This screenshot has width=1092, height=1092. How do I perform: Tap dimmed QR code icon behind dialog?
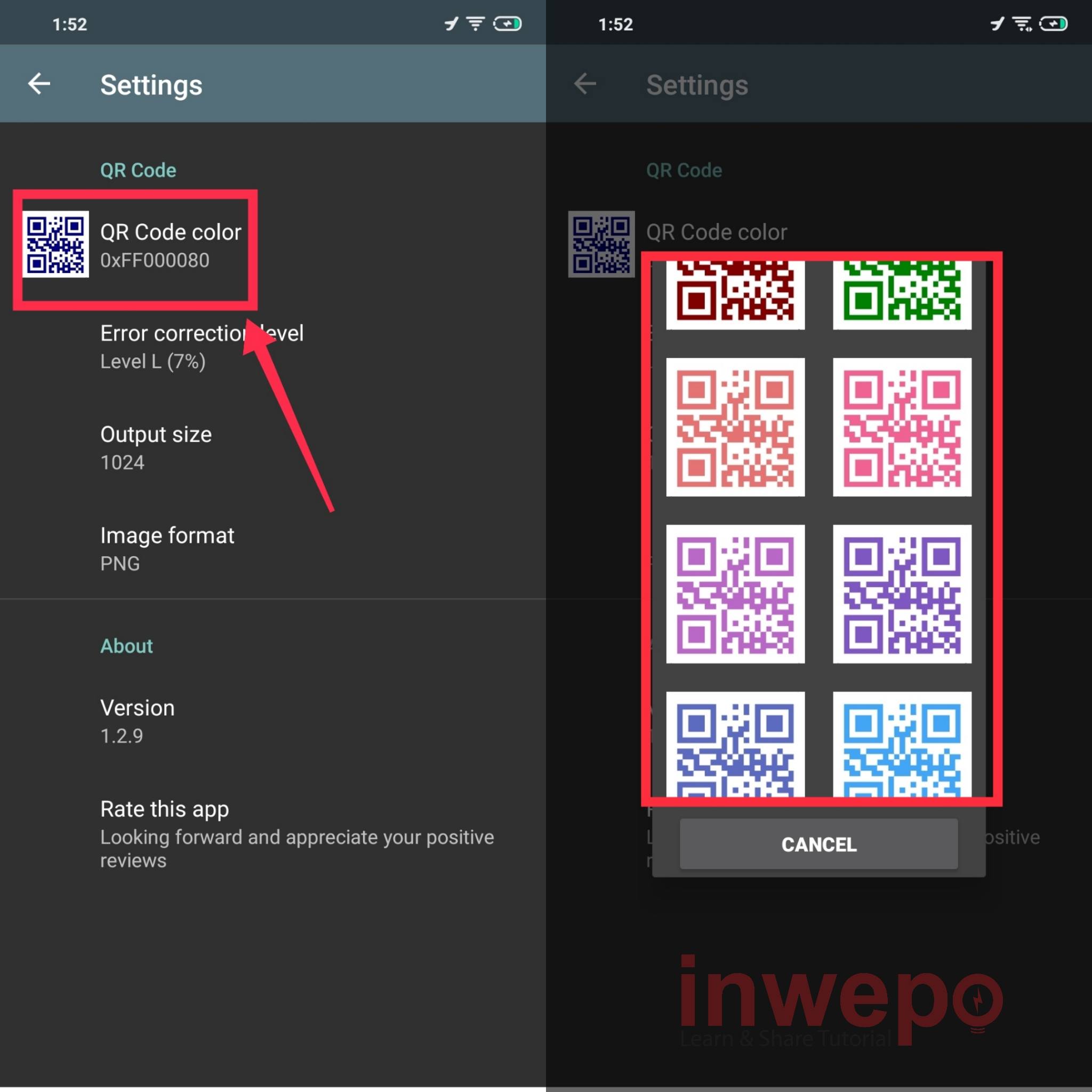601,244
